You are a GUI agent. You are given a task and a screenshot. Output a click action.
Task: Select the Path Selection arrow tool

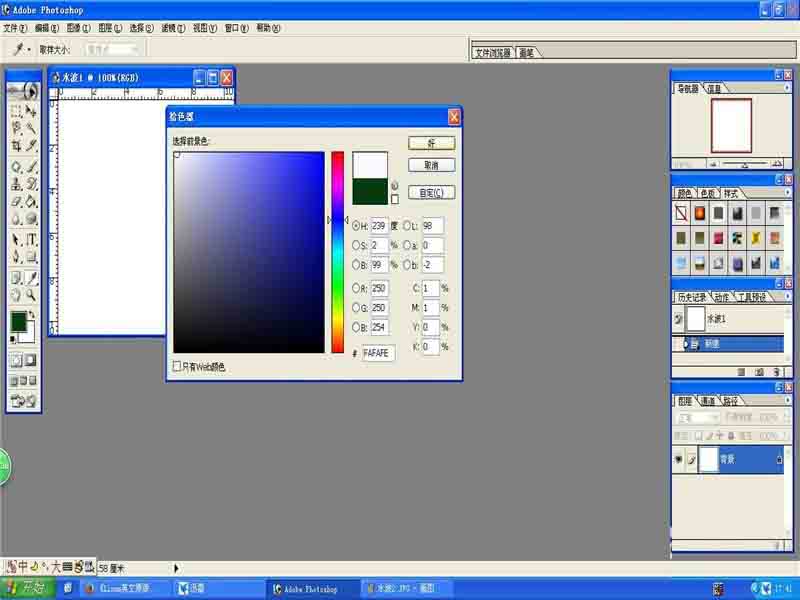(16, 239)
